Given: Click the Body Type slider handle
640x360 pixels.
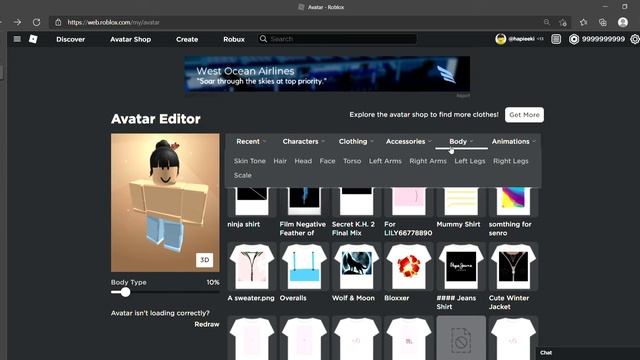Looking at the screenshot, I should (x=125, y=292).
